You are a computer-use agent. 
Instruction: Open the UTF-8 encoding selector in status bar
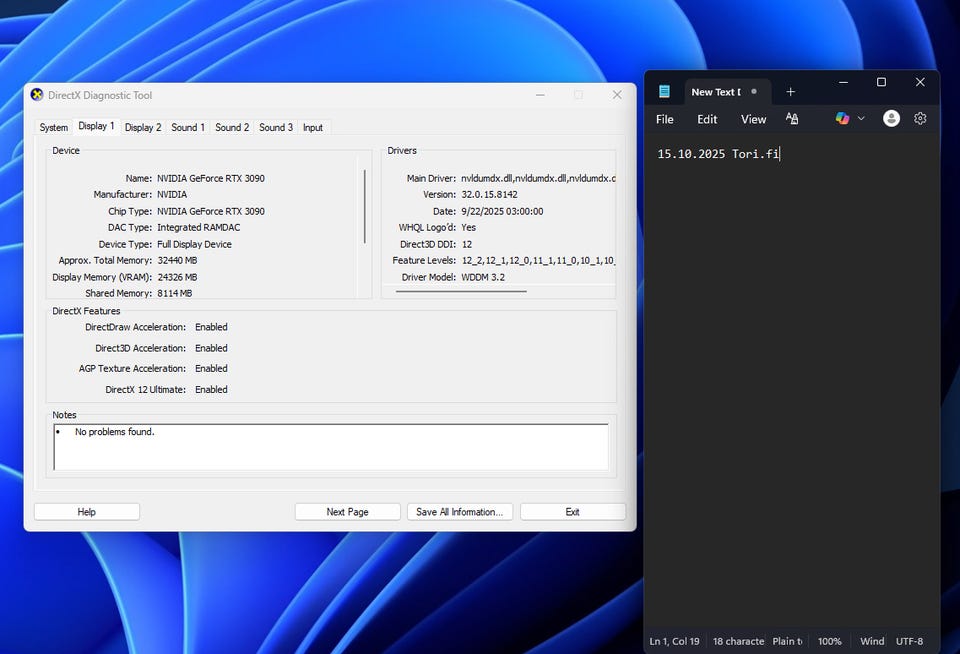[909, 641]
